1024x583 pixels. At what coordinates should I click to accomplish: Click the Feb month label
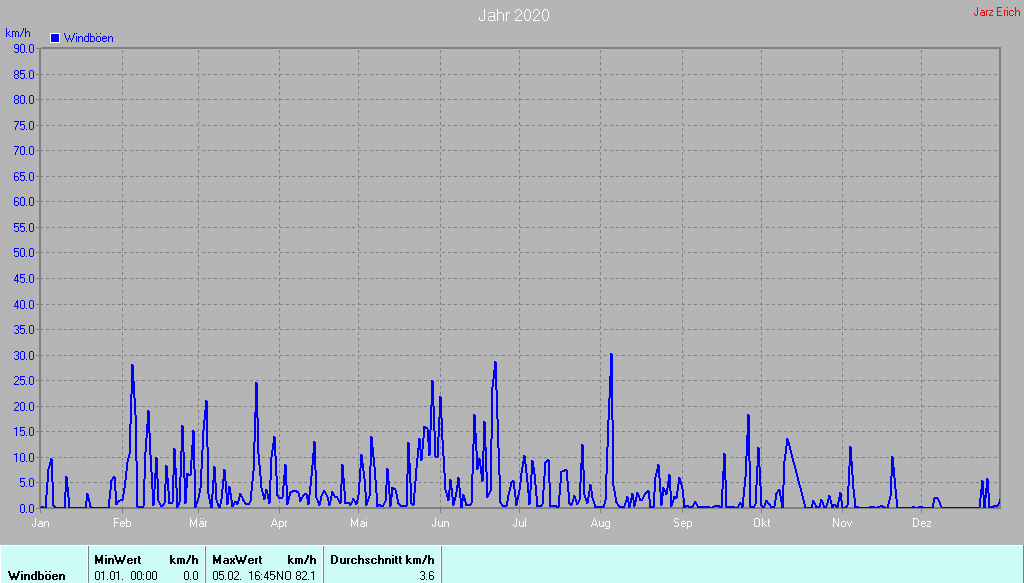pyautogui.click(x=122, y=523)
